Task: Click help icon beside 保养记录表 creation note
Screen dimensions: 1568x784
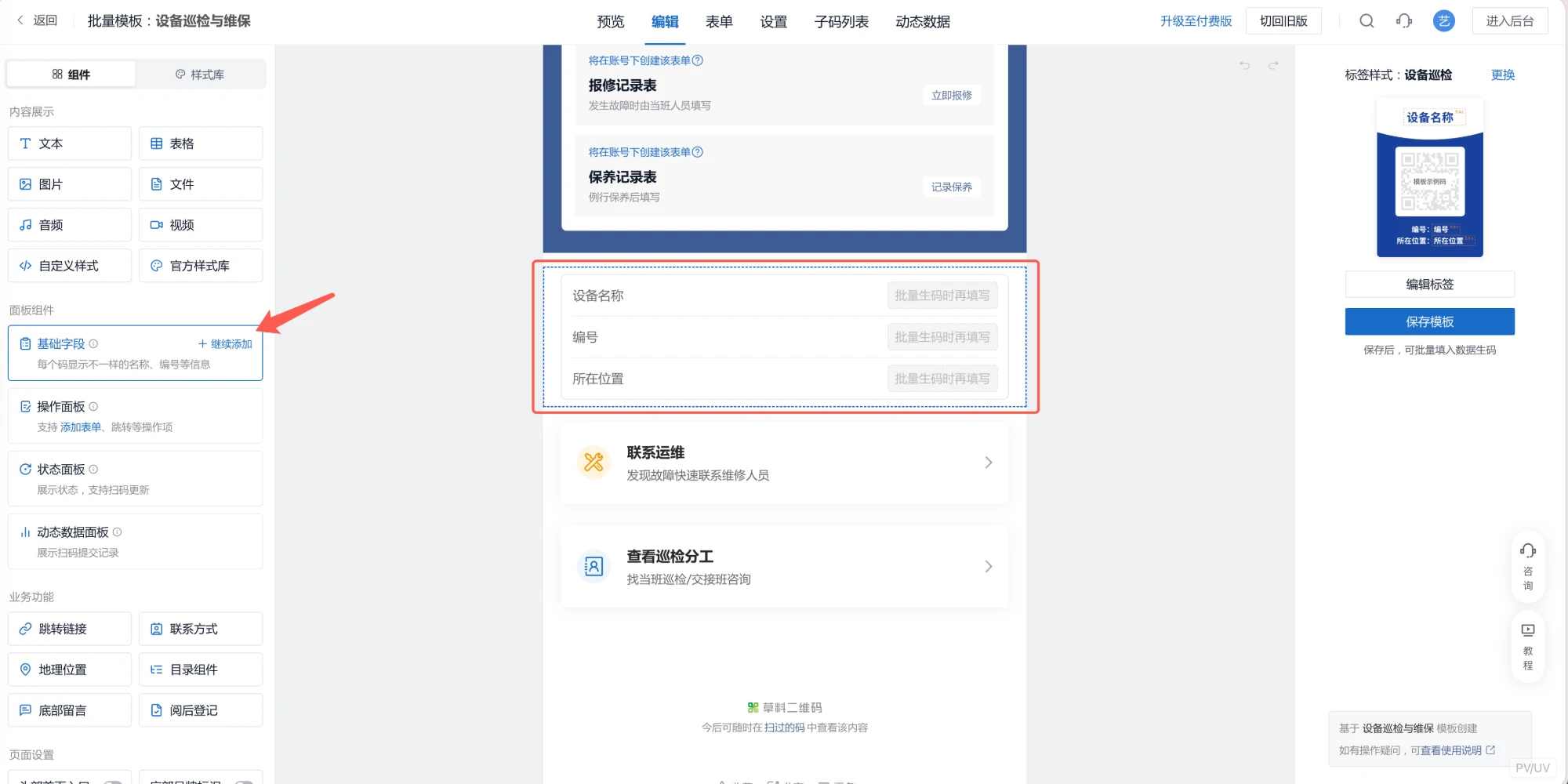Action: 698,152
